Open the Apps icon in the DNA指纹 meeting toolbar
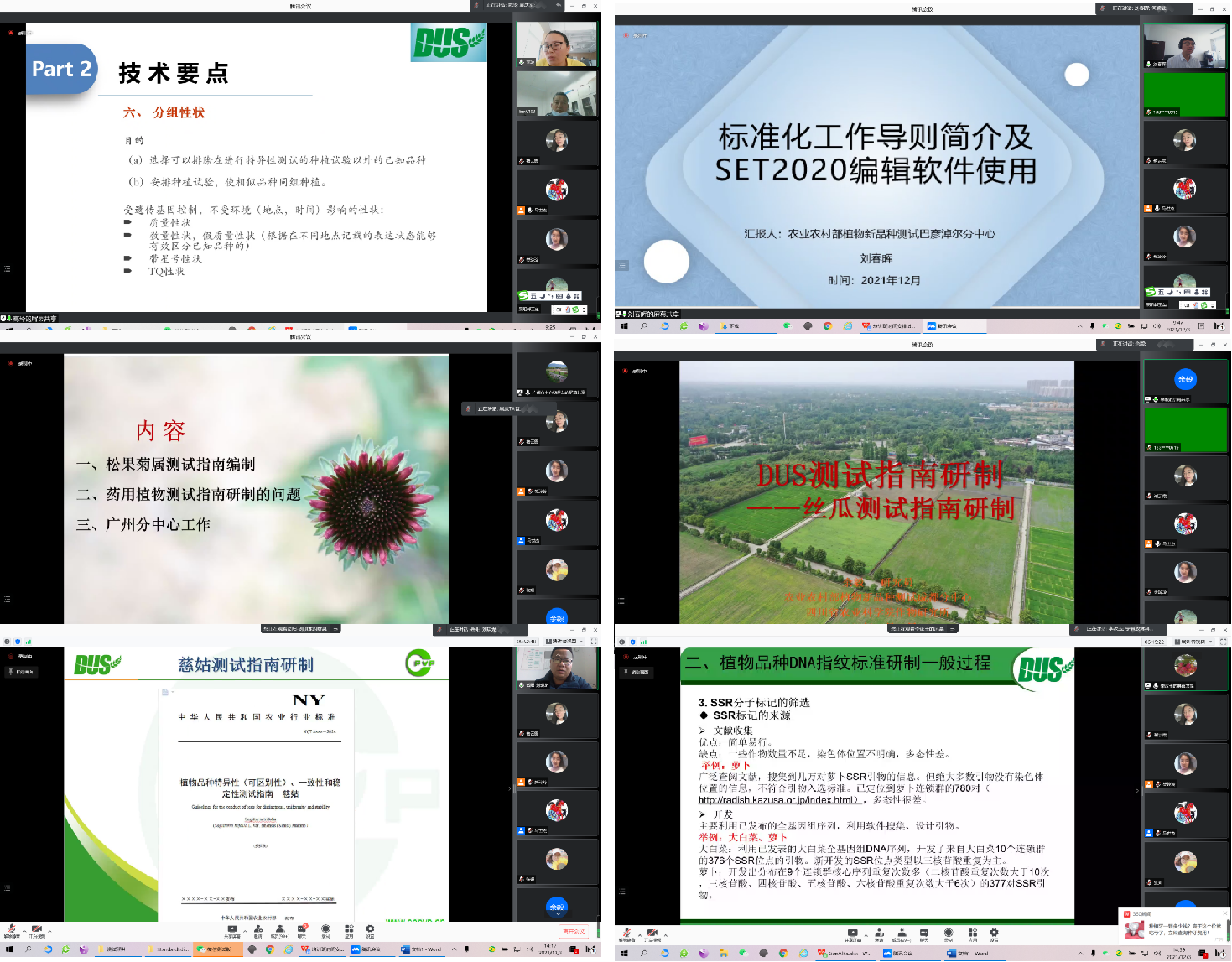 tap(972, 933)
